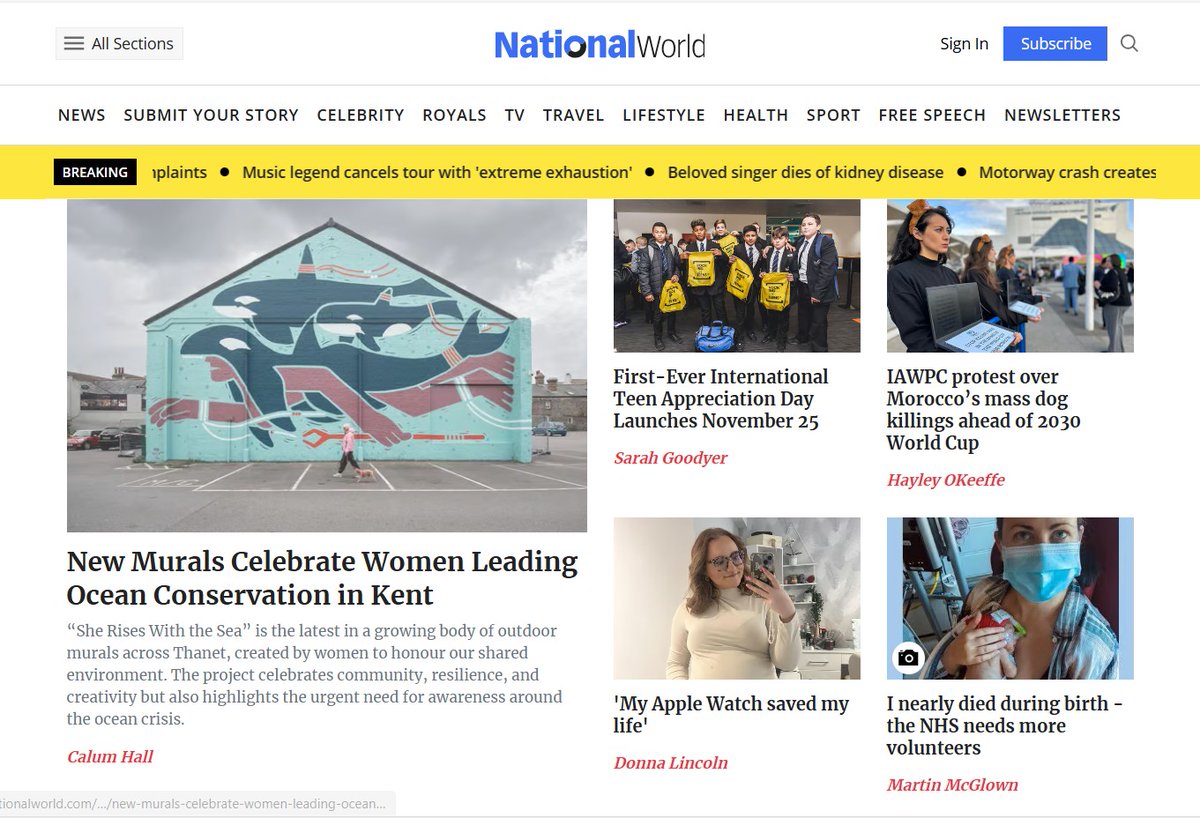This screenshot has width=1200, height=818.
Task: Open the TV section
Action: [x=514, y=114]
